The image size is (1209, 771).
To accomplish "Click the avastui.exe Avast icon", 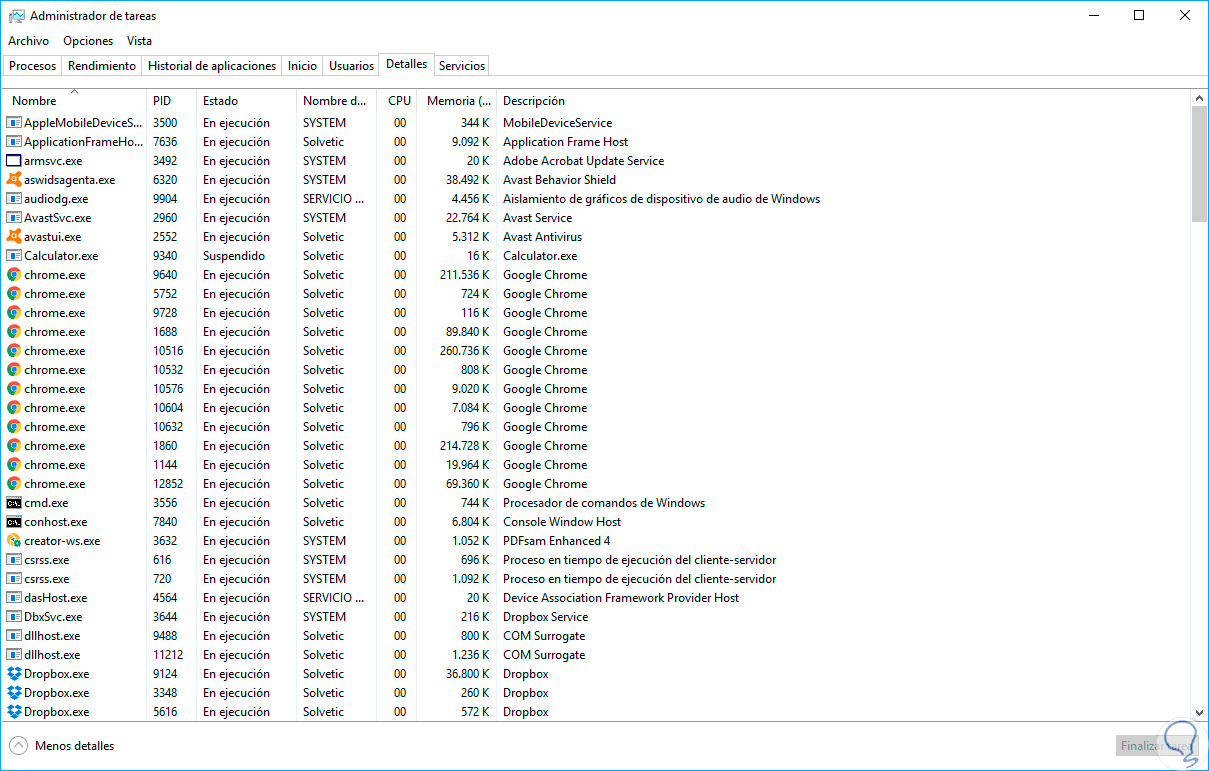I will [14, 237].
